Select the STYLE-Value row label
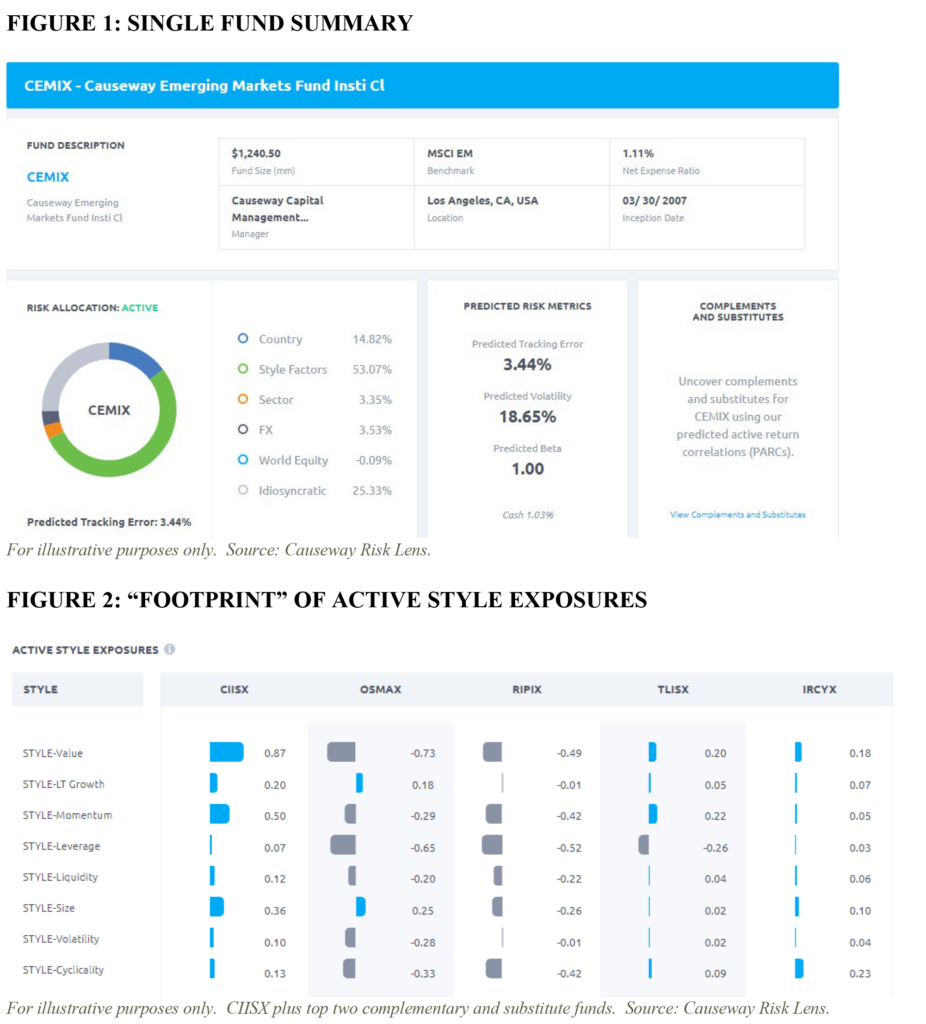This screenshot has height=1024, width=926. tap(53, 753)
